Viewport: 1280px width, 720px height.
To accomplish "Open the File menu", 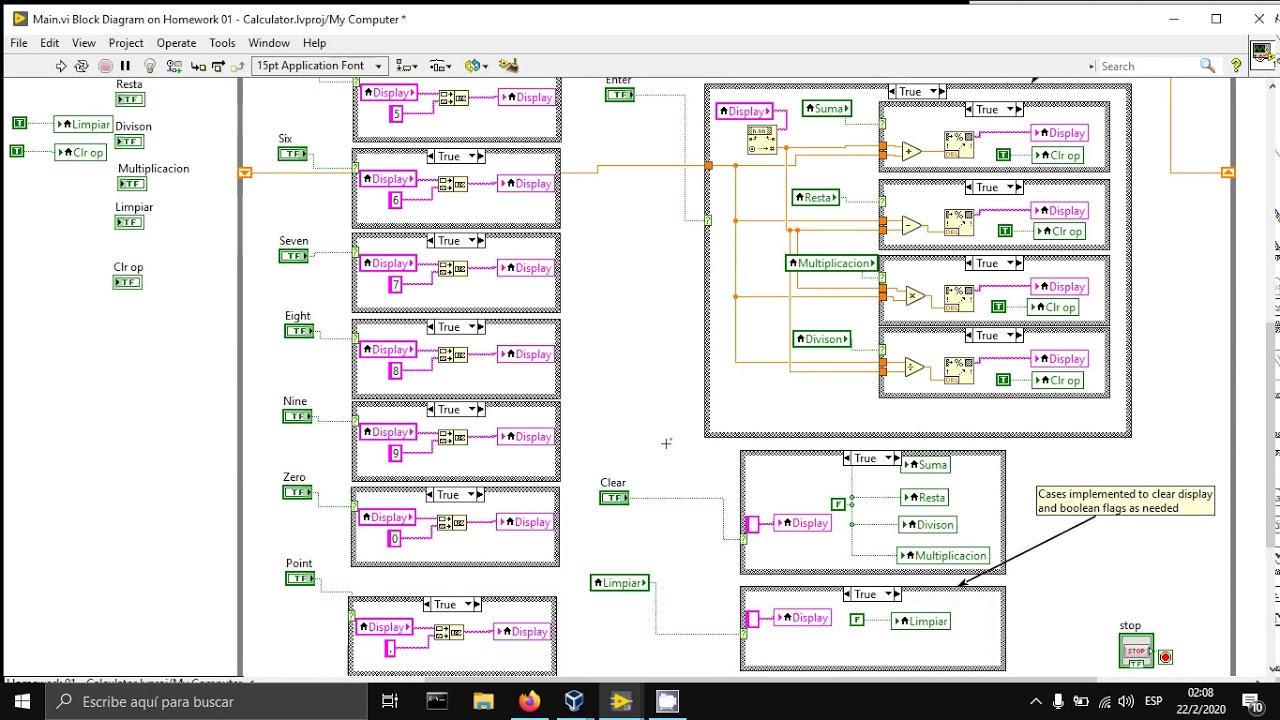I will (x=19, y=43).
